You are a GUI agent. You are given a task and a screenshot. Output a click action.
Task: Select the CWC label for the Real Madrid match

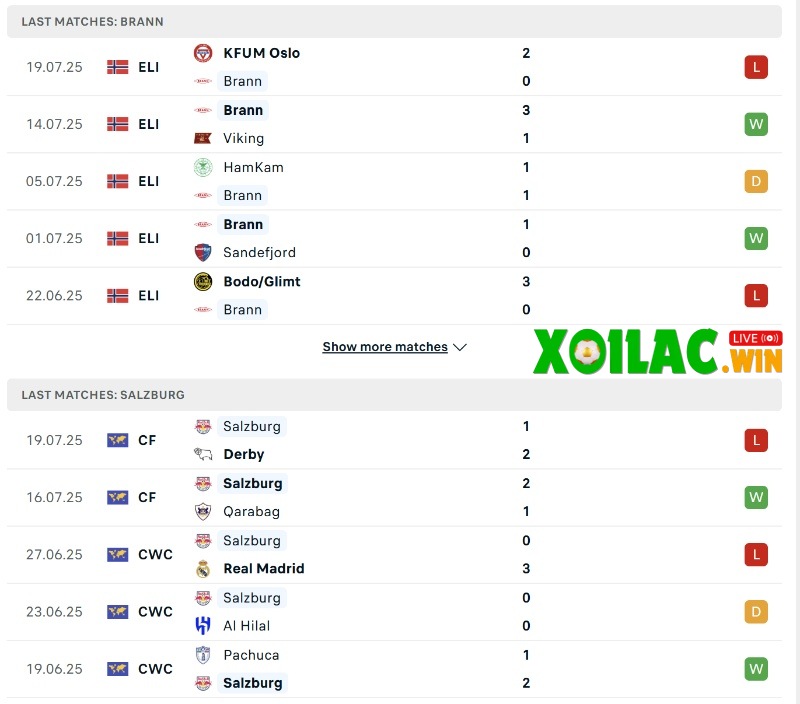click(155, 554)
